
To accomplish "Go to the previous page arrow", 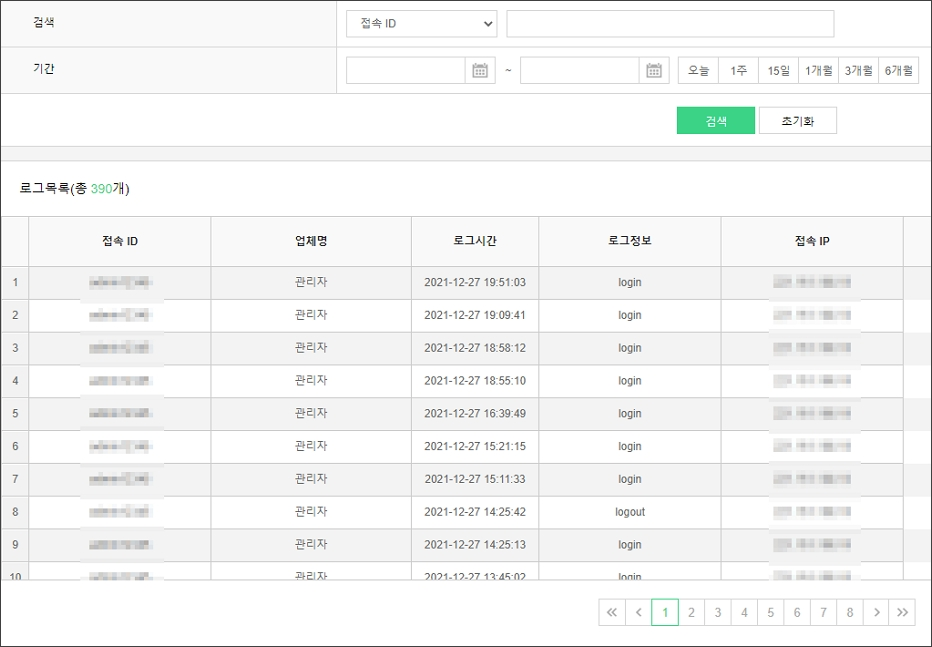I will click(638, 612).
